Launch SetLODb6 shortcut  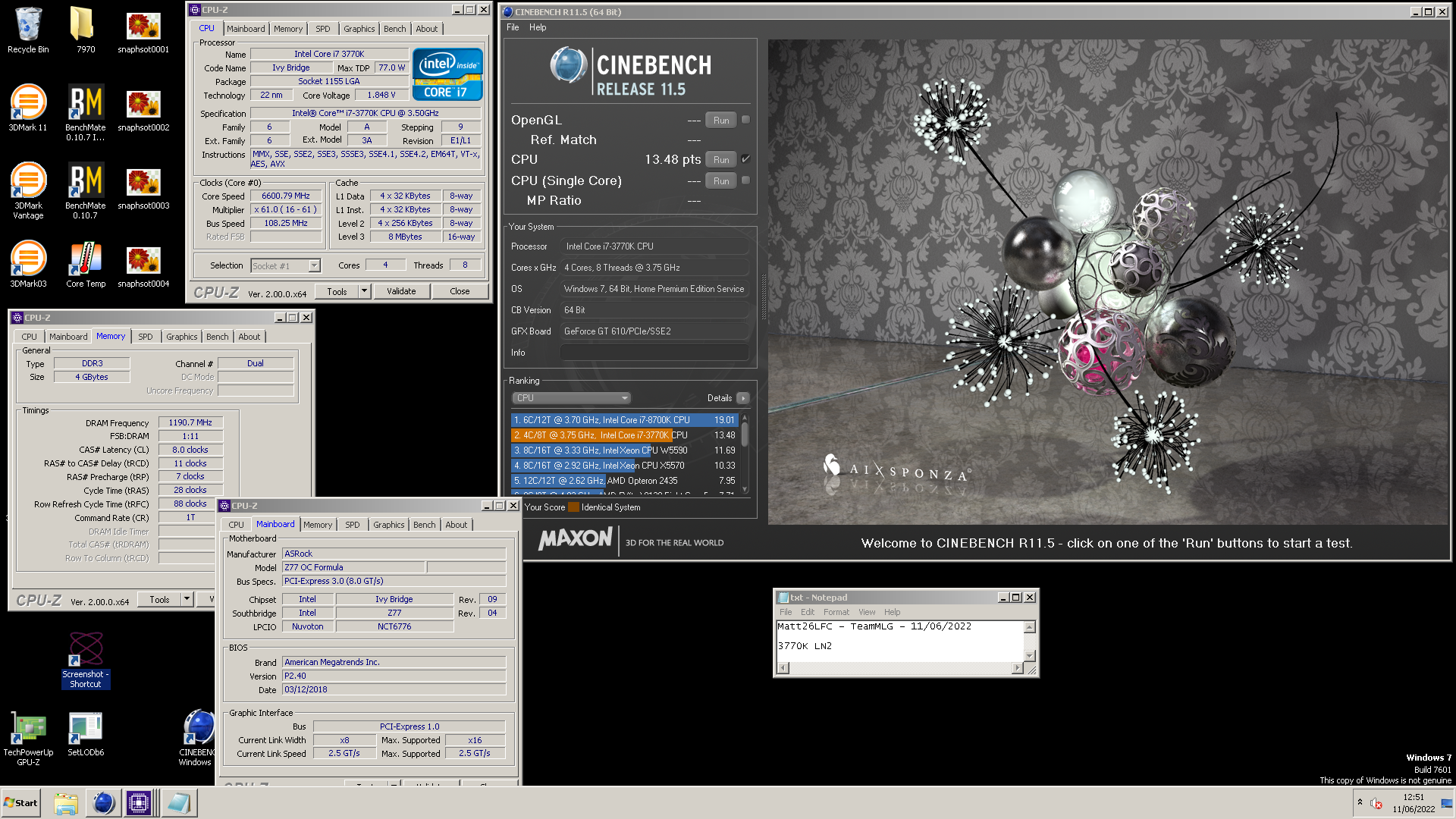(x=86, y=734)
